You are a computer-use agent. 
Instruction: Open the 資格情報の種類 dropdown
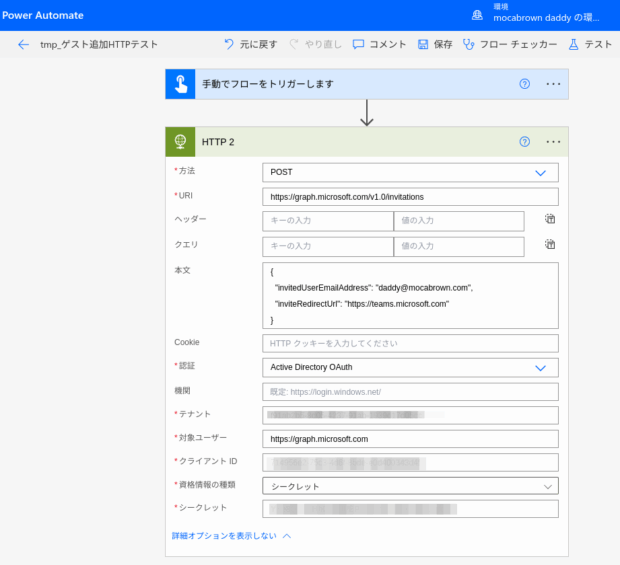pos(410,486)
